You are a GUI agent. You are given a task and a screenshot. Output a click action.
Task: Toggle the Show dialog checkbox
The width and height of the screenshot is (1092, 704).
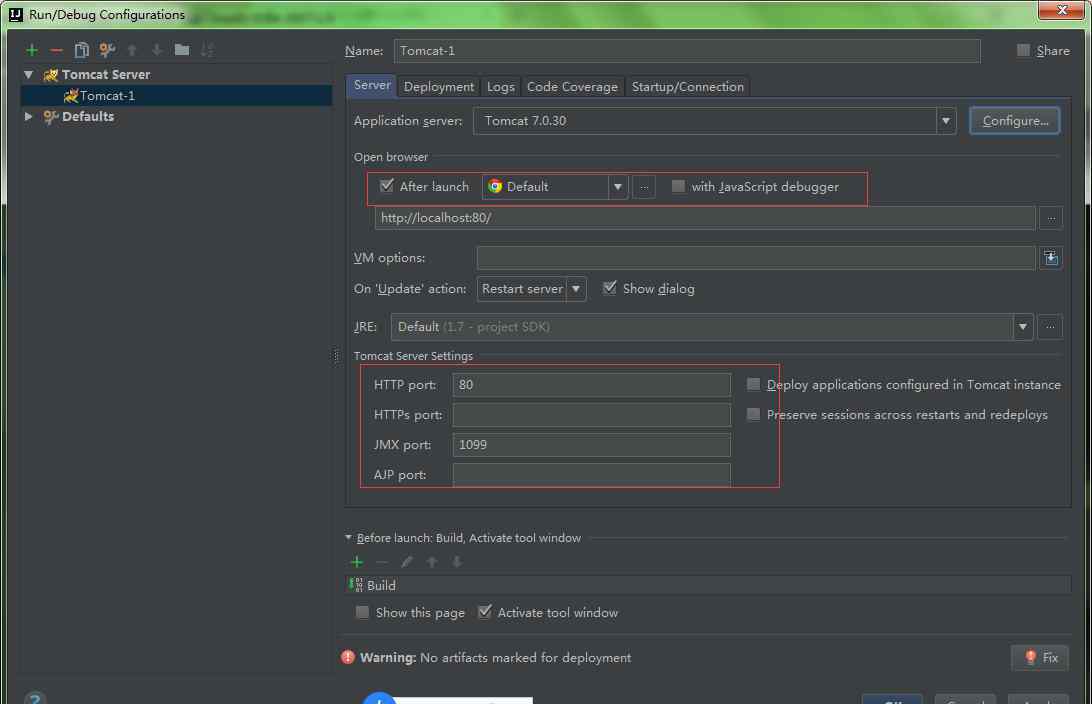click(609, 288)
